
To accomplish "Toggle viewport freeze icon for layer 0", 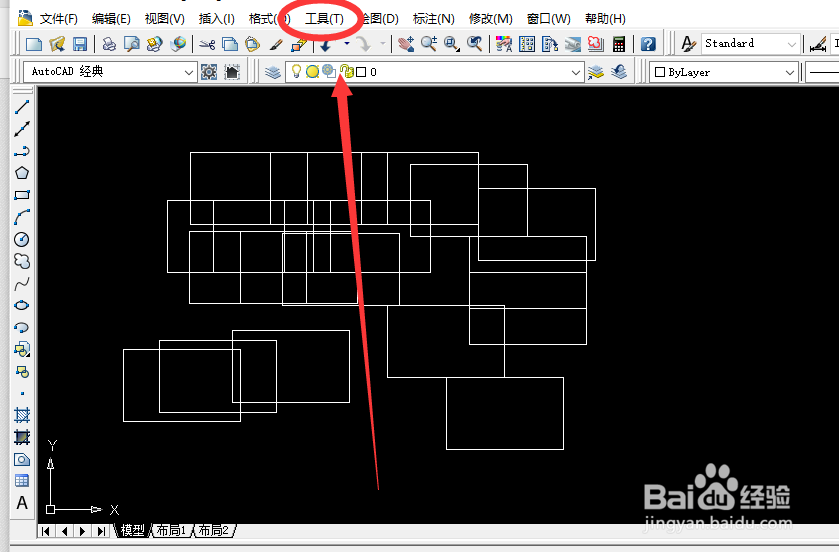I will coord(329,71).
